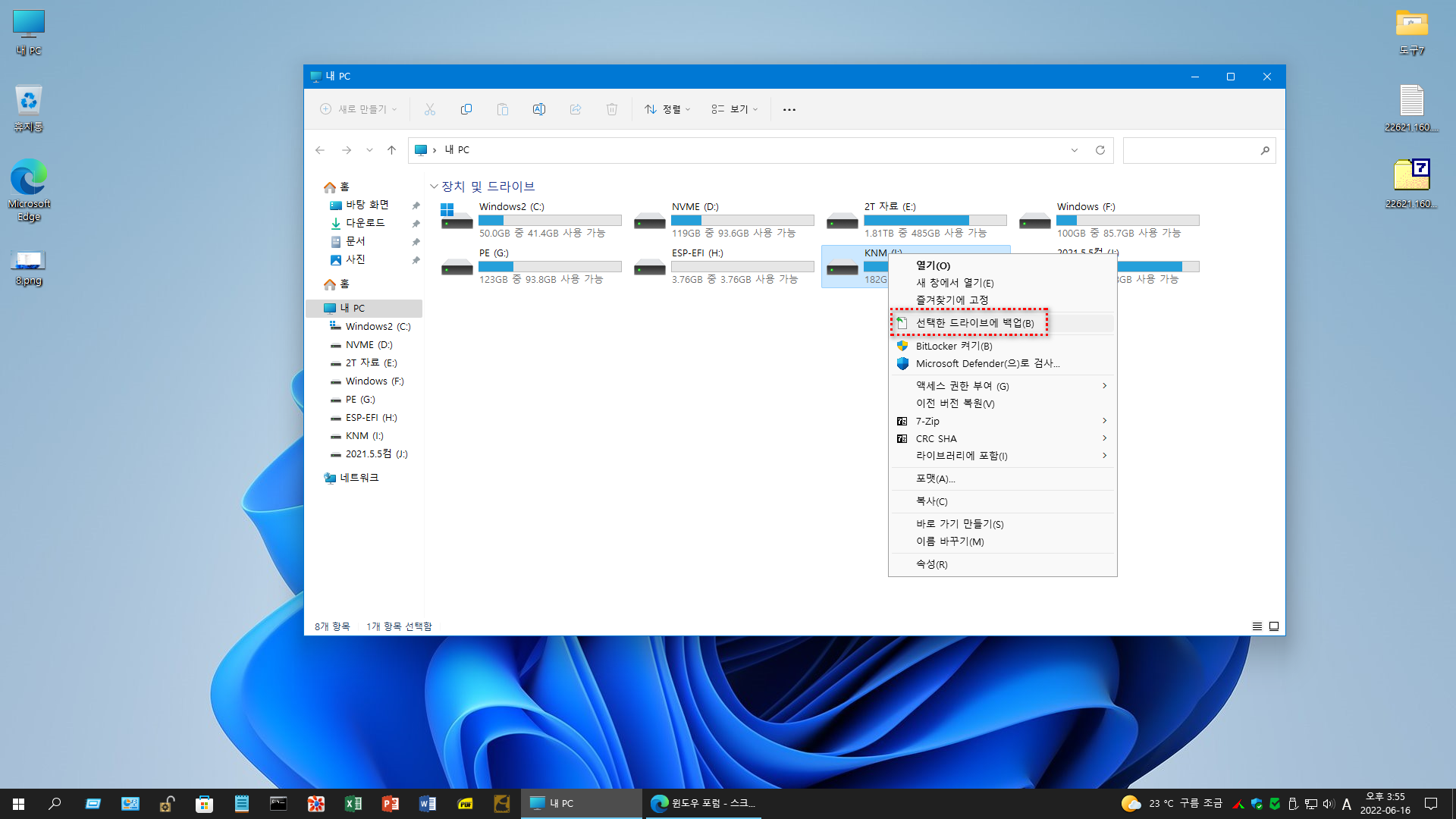Refresh the 내 PC address bar
Viewport: 1456px width, 819px height.
tap(1100, 150)
